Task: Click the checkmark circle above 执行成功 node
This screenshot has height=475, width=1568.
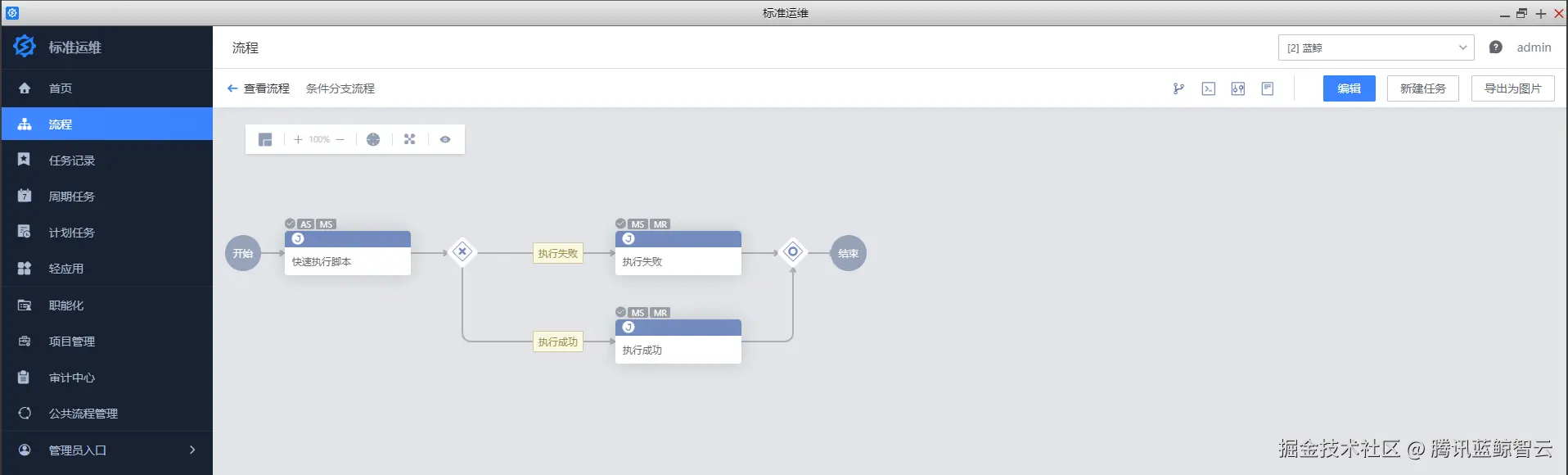Action: coord(620,312)
